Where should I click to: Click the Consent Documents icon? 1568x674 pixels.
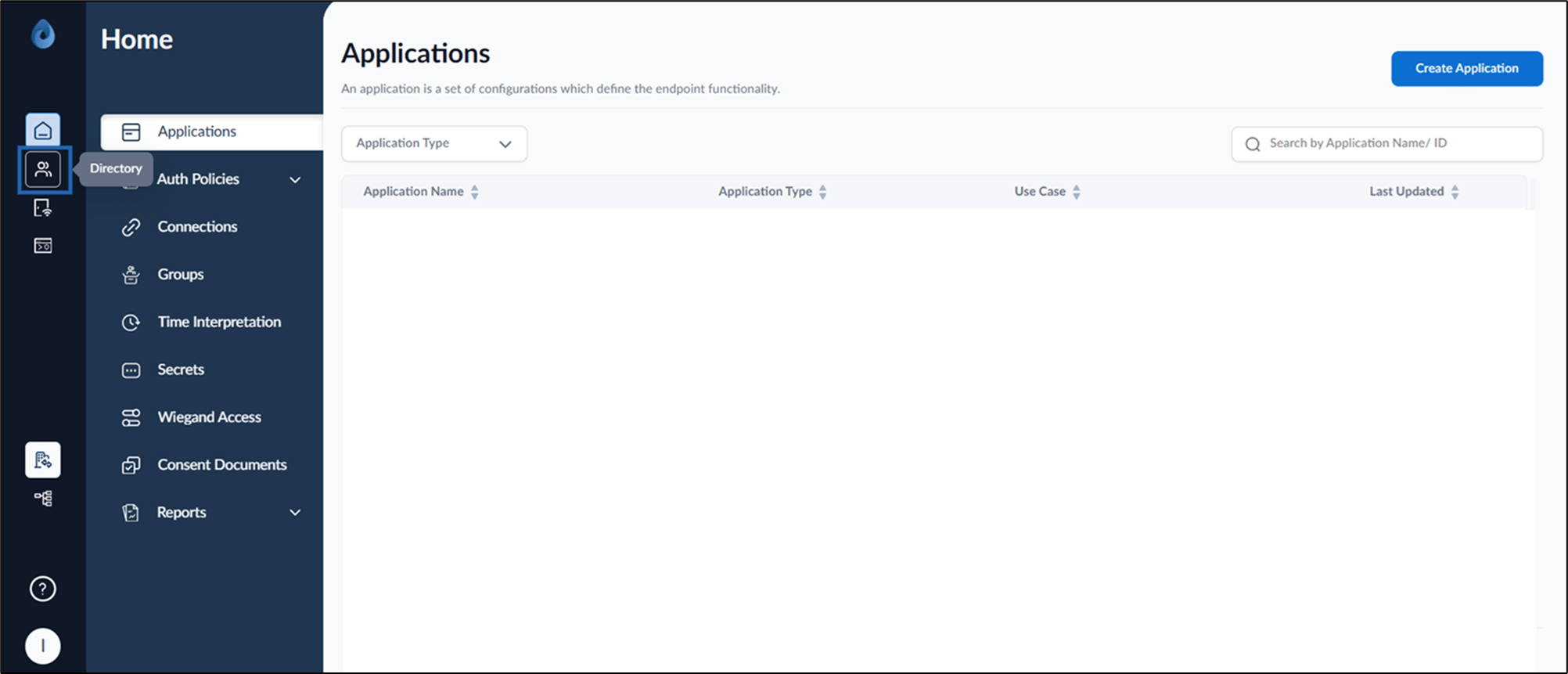click(131, 465)
